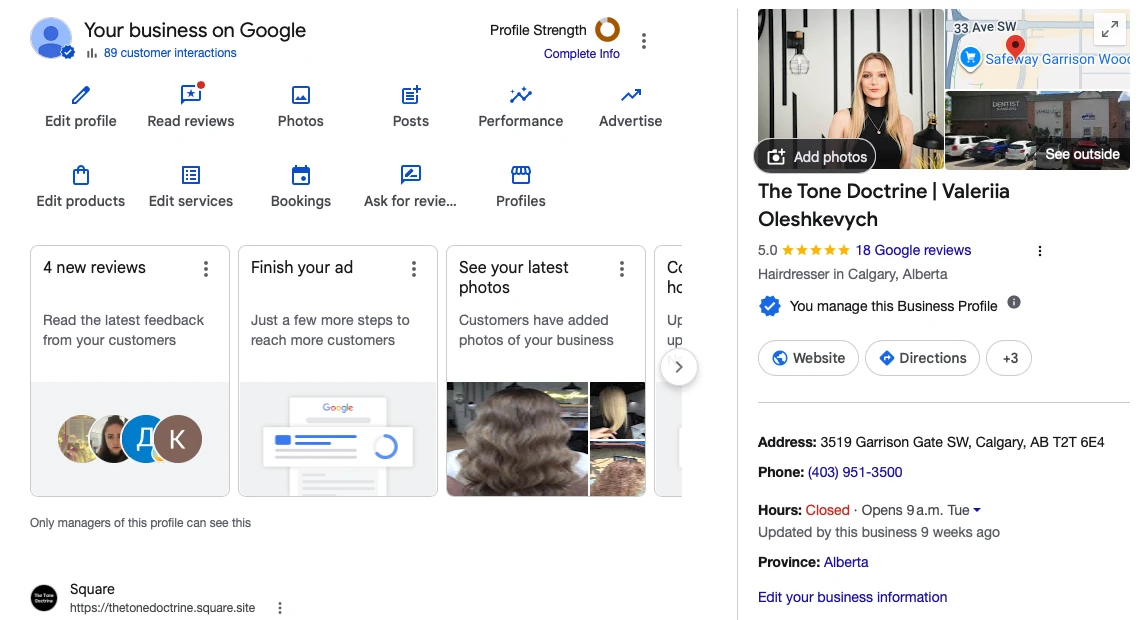Open 89 customer interactions link
This screenshot has width=1146, height=620.
170,53
